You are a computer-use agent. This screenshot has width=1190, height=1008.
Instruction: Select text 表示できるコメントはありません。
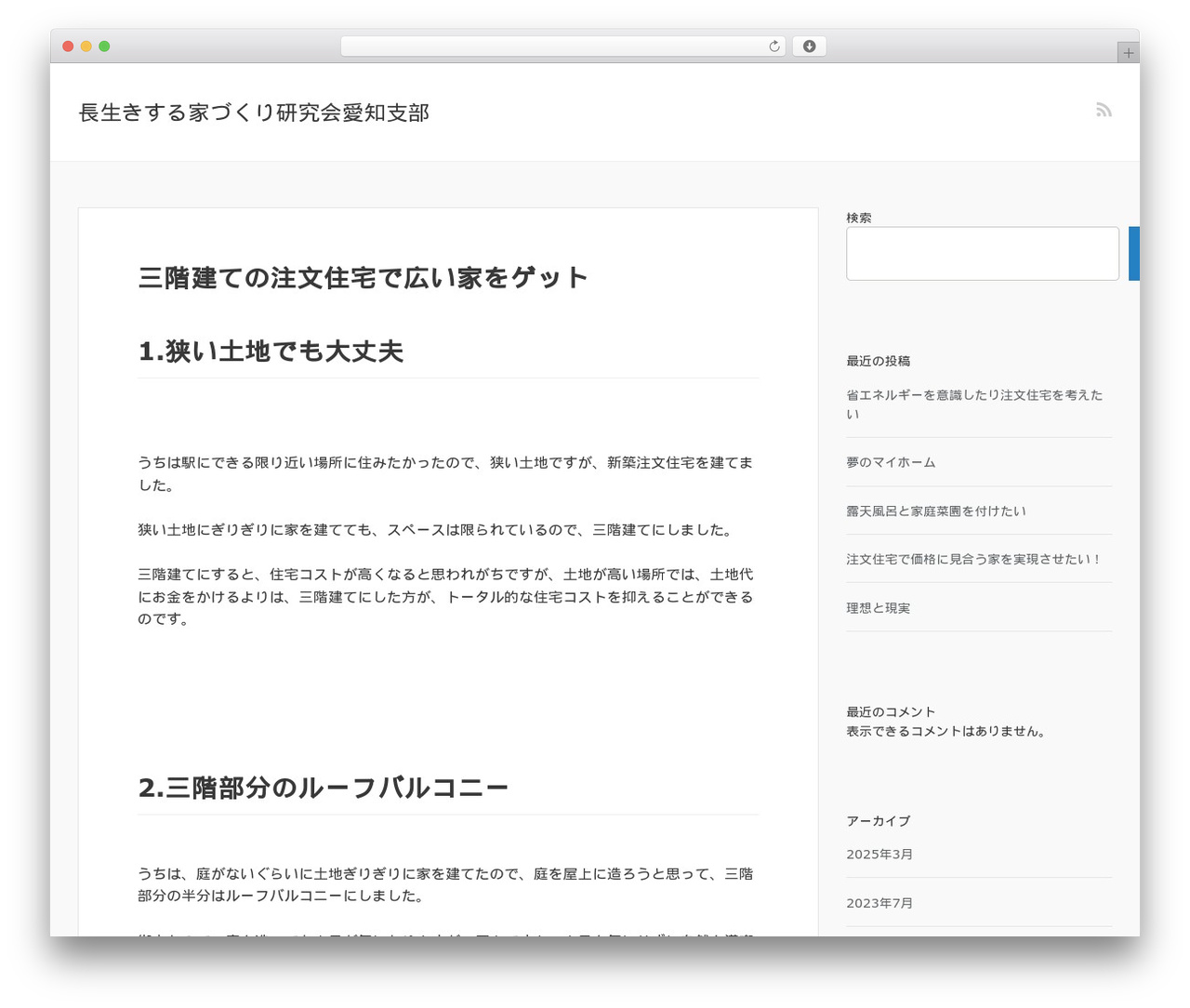(948, 731)
